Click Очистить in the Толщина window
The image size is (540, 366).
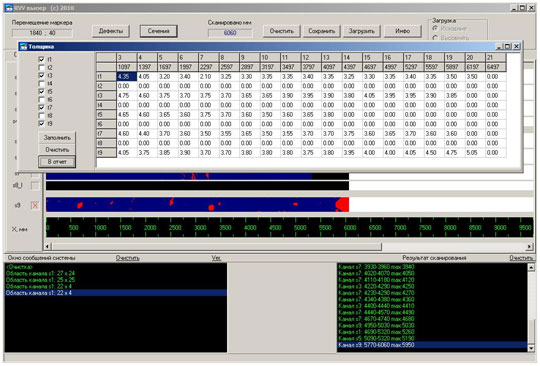coord(57,149)
